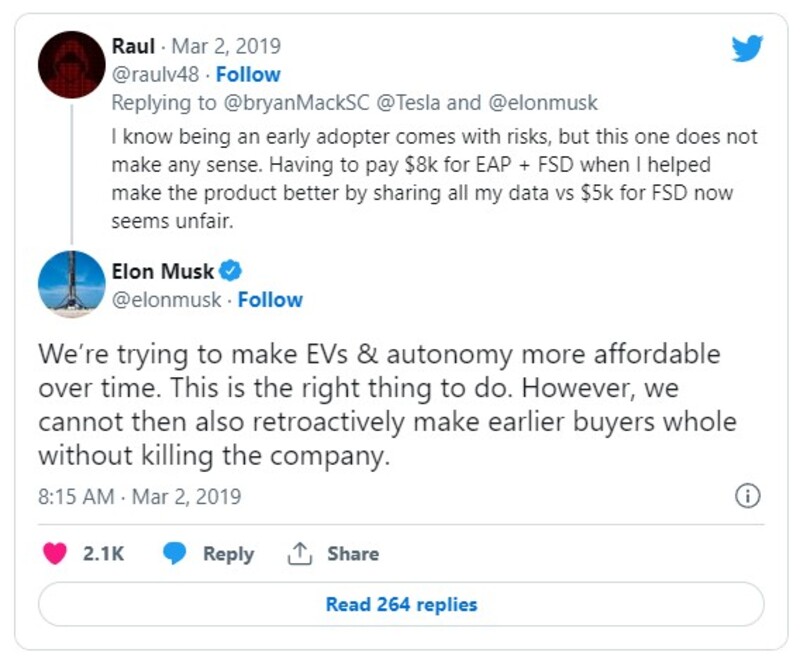800x659 pixels.
Task: Follow the @raulv48 account
Action: pyautogui.click(x=248, y=74)
